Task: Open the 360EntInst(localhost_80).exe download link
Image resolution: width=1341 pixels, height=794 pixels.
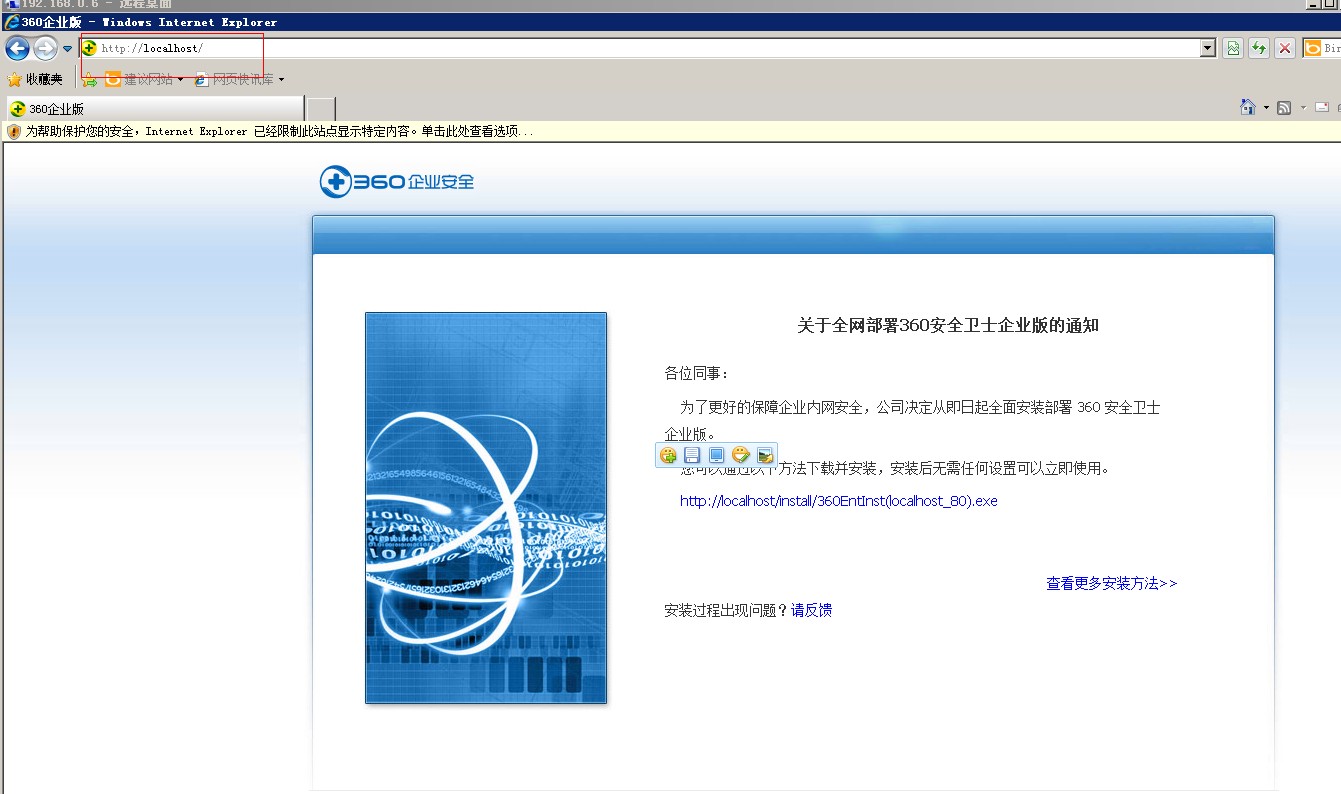Action: coord(839,501)
